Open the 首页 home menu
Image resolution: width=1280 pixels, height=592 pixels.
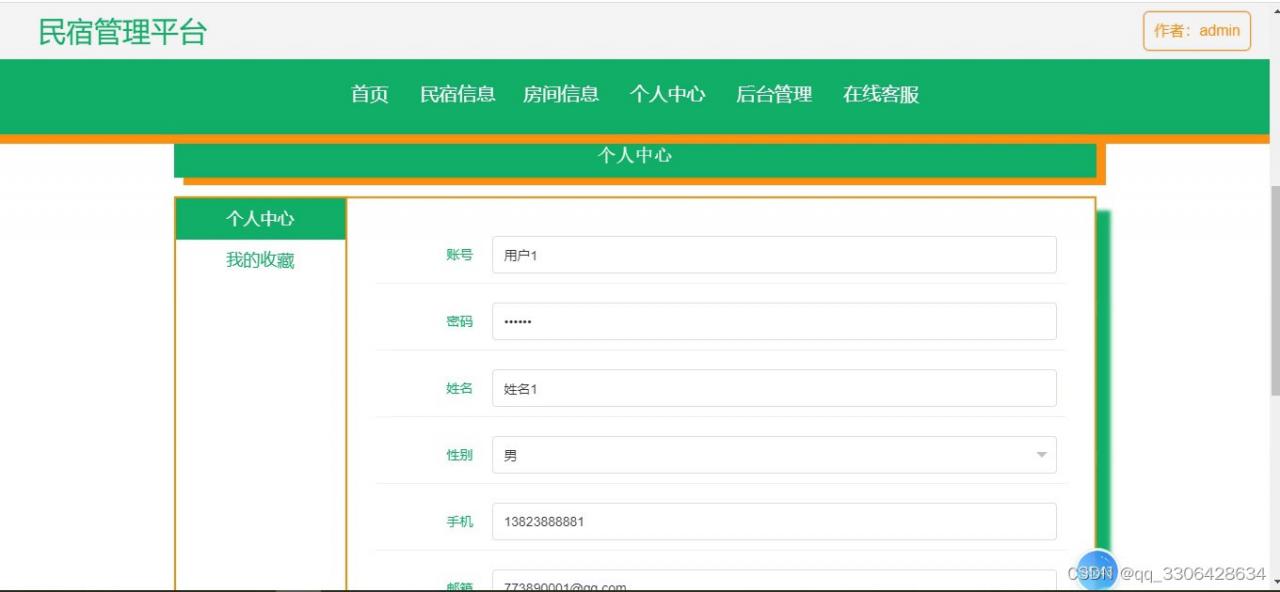click(369, 94)
